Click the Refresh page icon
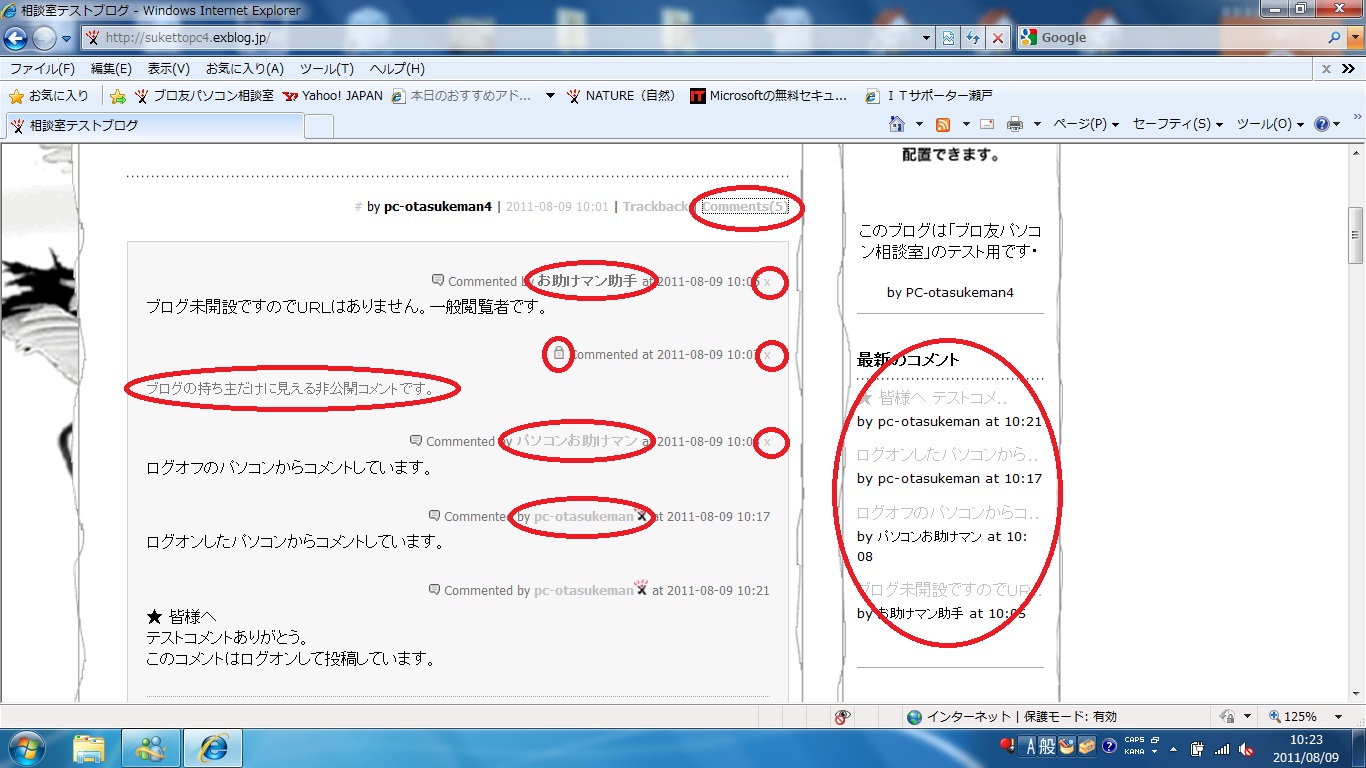This screenshot has width=1366, height=768. pyautogui.click(x=972, y=38)
